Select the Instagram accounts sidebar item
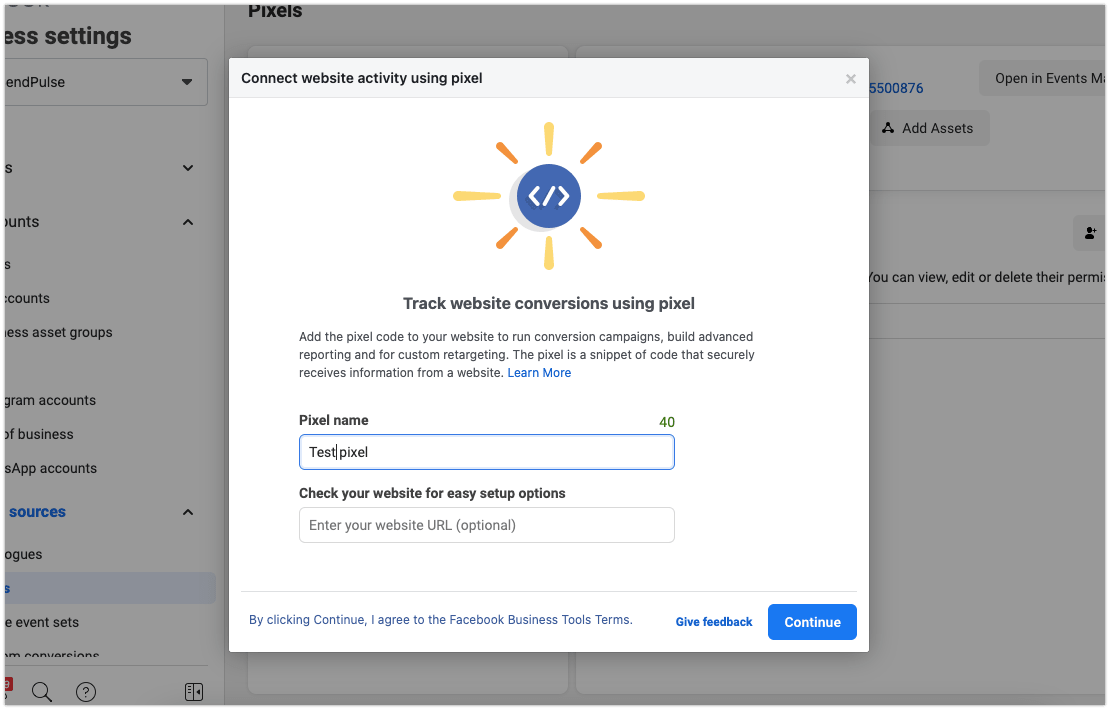 (x=50, y=400)
